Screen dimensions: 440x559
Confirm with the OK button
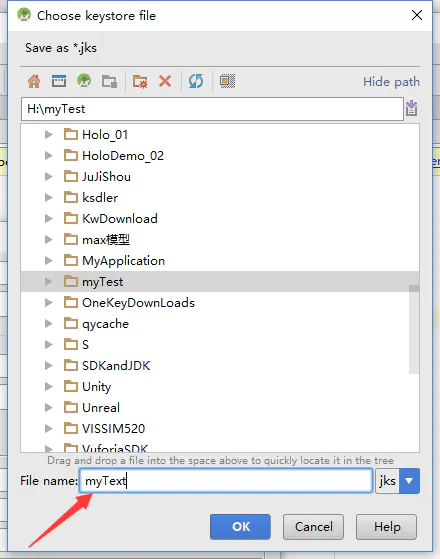(x=240, y=527)
